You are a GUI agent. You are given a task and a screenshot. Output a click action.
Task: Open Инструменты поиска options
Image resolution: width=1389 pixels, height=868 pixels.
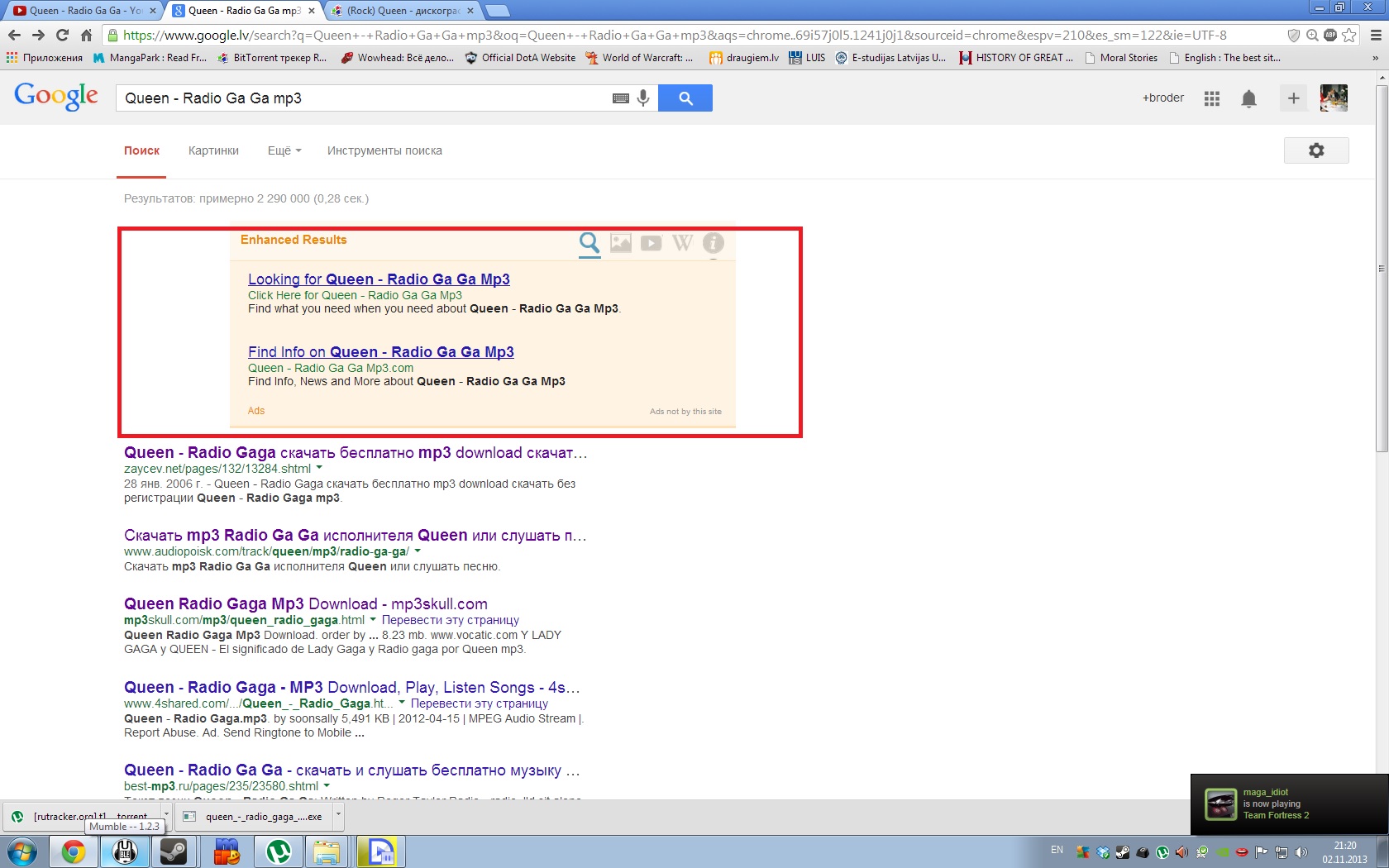pyautogui.click(x=384, y=150)
